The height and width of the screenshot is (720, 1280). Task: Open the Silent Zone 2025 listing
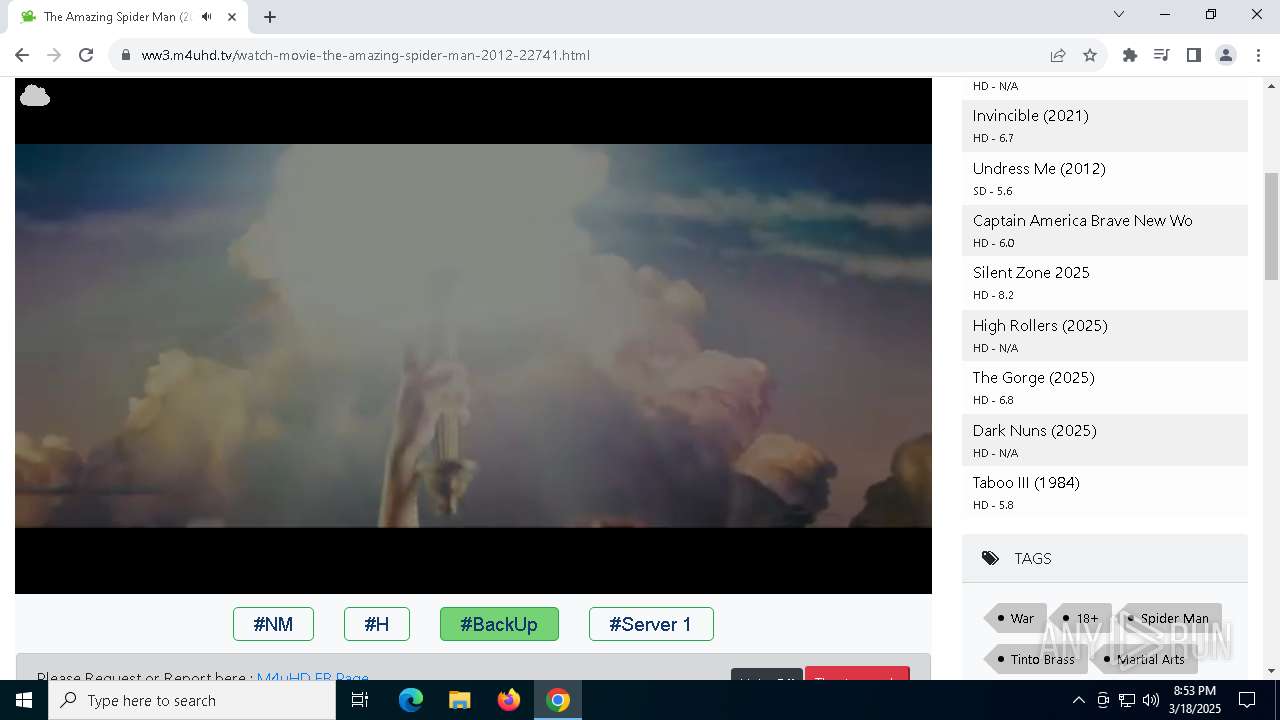(1031, 273)
